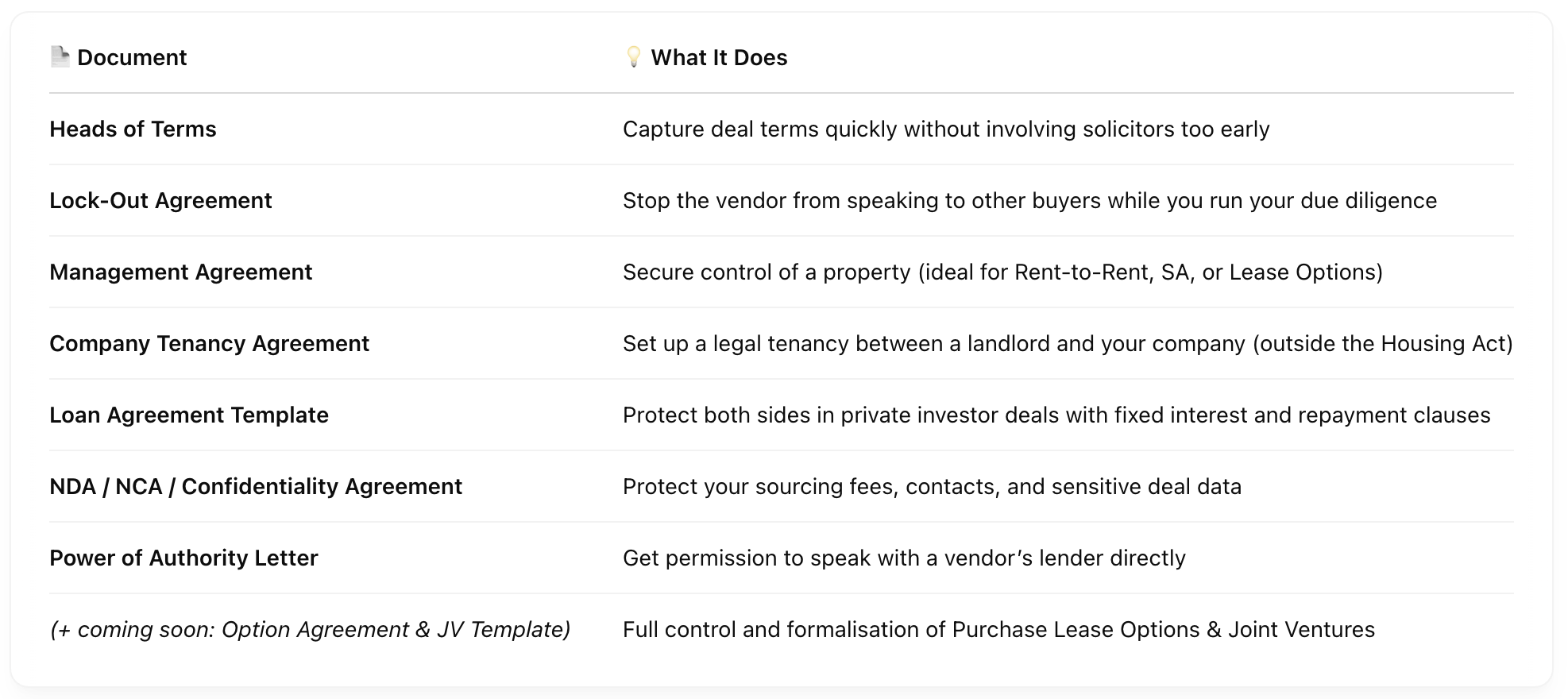Click the lightbulb icon in header
The image size is (1568, 699).
[x=633, y=57]
